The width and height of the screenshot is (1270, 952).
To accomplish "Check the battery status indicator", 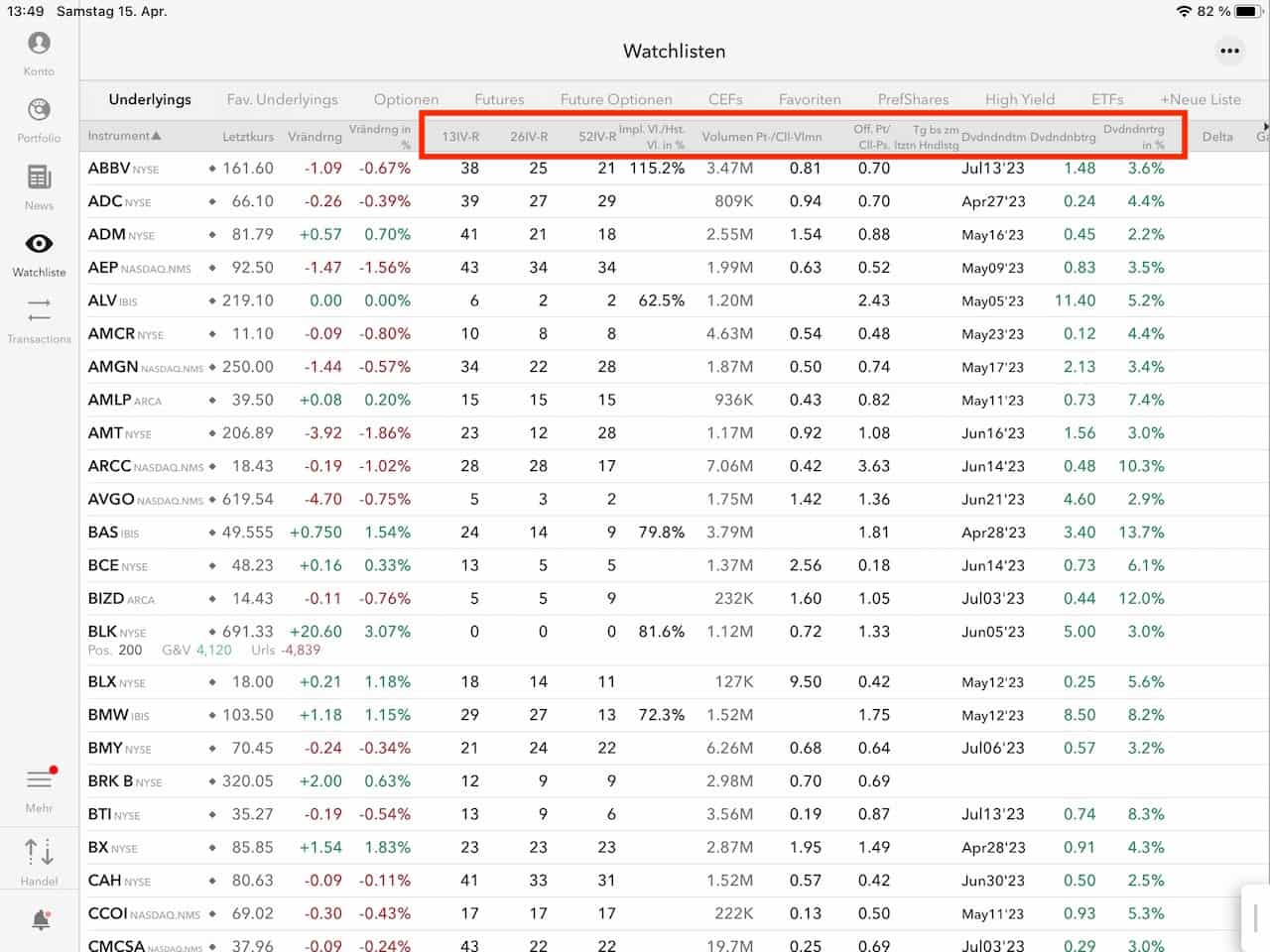I will point(1247,11).
